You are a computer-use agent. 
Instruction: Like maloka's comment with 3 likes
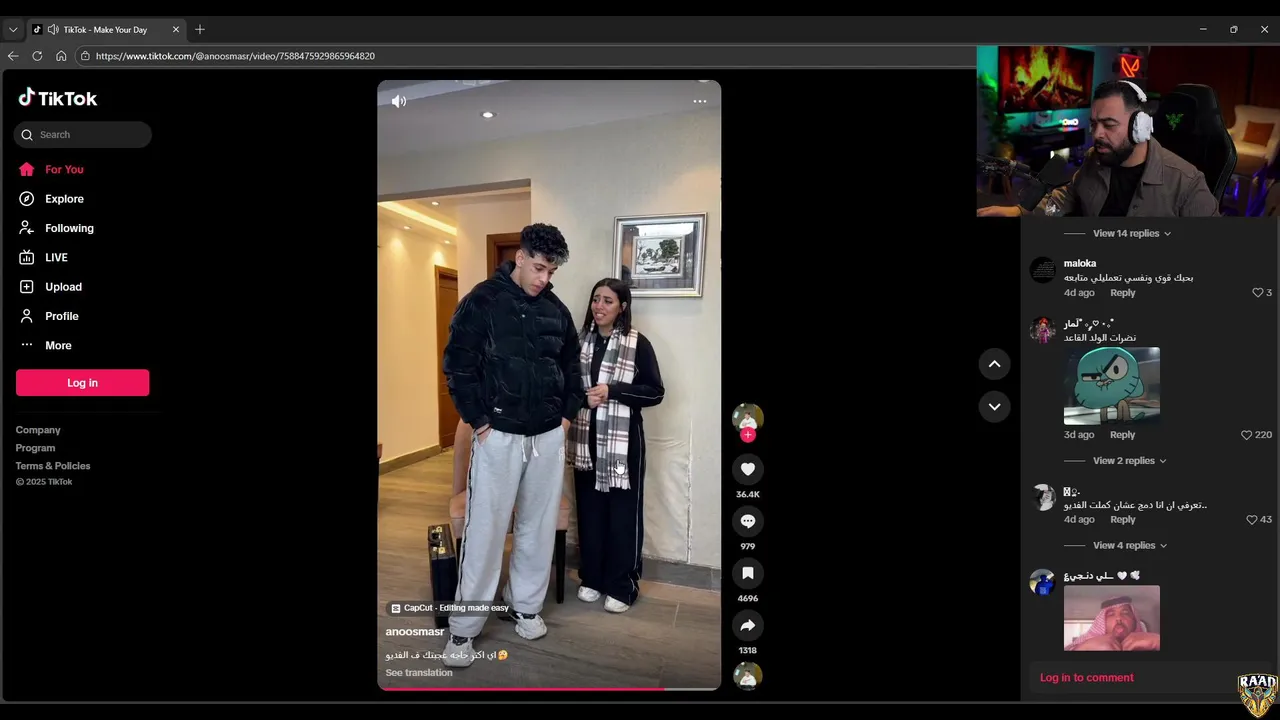tap(1258, 293)
